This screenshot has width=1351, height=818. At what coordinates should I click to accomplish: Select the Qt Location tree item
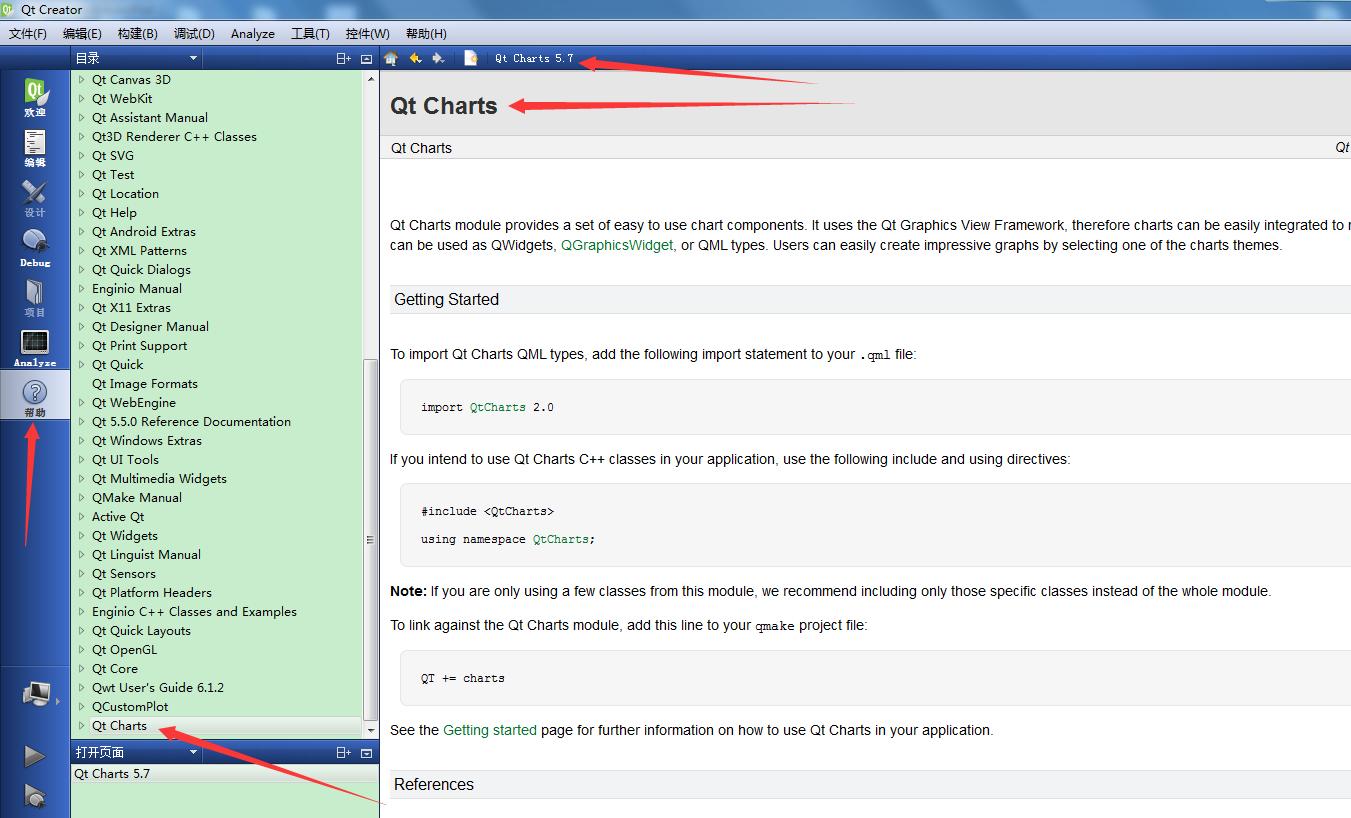click(126, 194)
